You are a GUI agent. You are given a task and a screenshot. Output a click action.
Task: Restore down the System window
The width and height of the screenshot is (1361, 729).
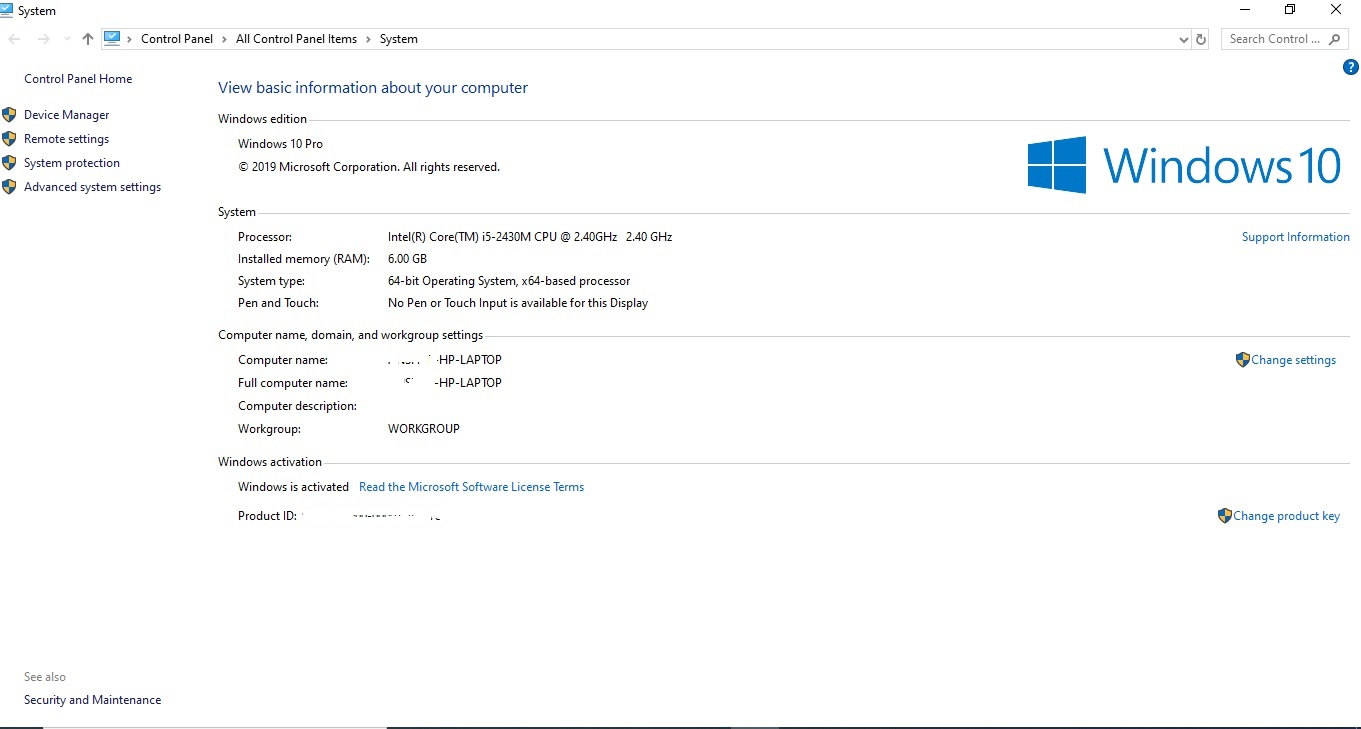[1290, 10]
